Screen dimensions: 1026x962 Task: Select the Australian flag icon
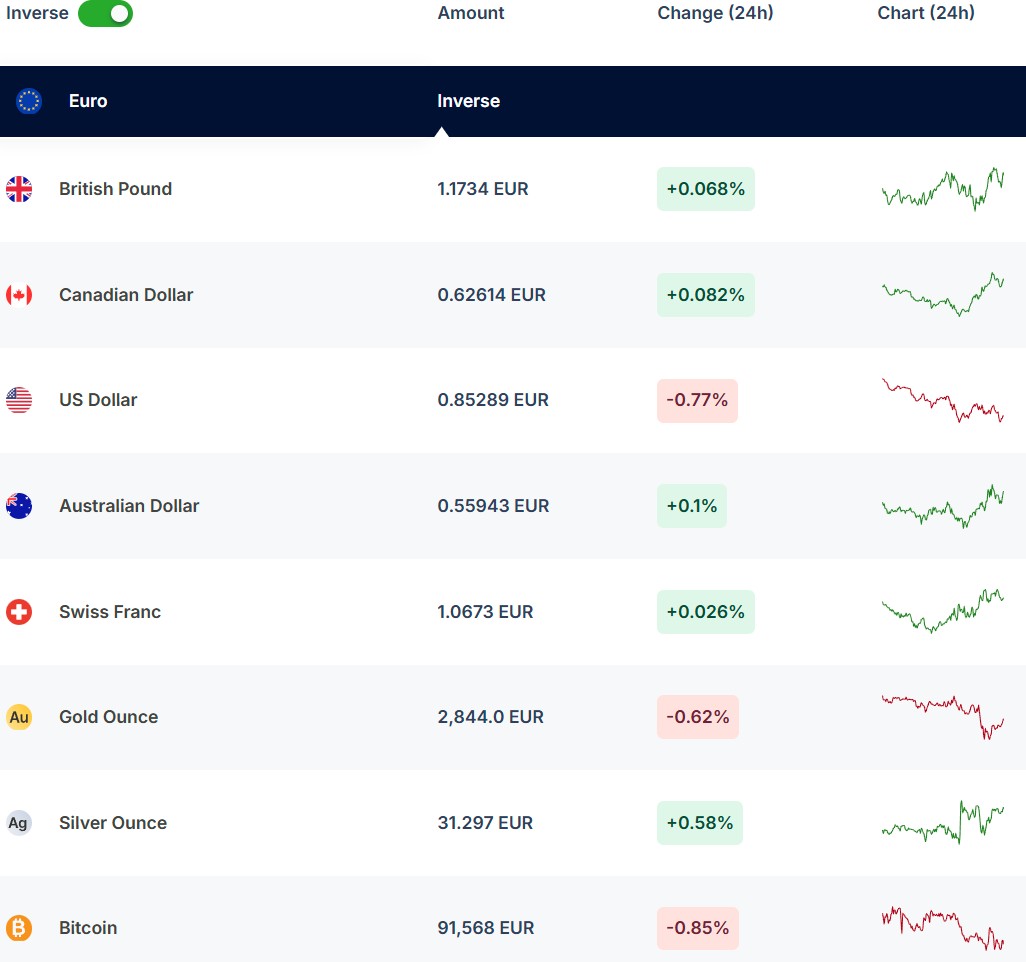point(19,506)
